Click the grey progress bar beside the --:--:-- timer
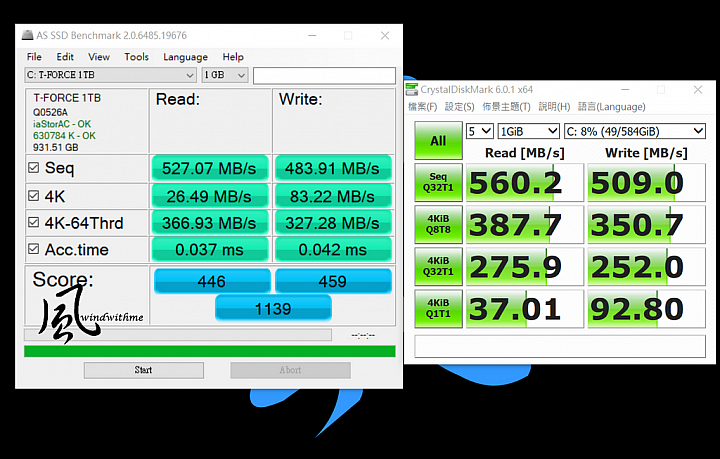720x459 pixels. pos(178,335)
